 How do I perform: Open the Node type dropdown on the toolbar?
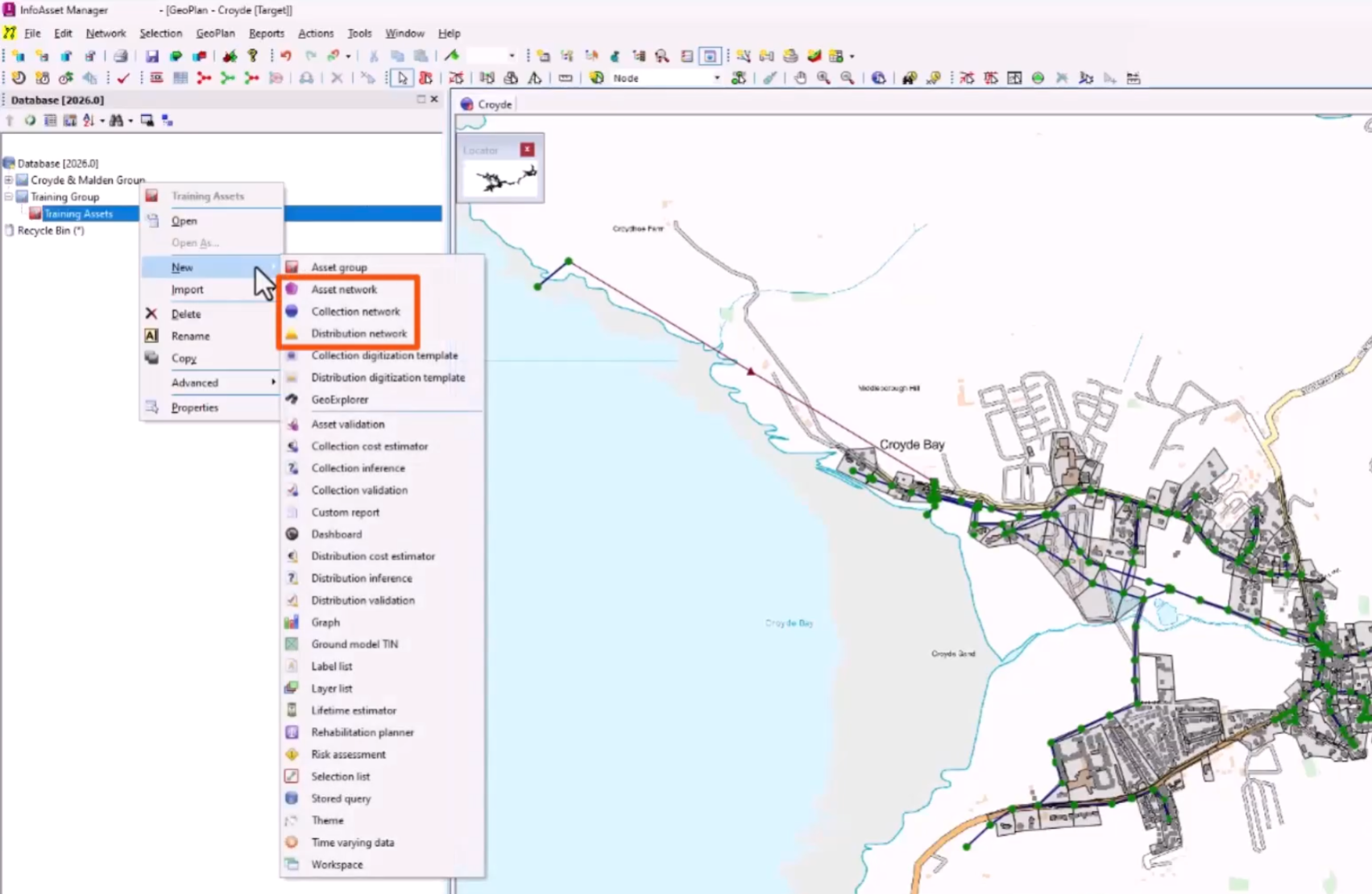(715, 77)
